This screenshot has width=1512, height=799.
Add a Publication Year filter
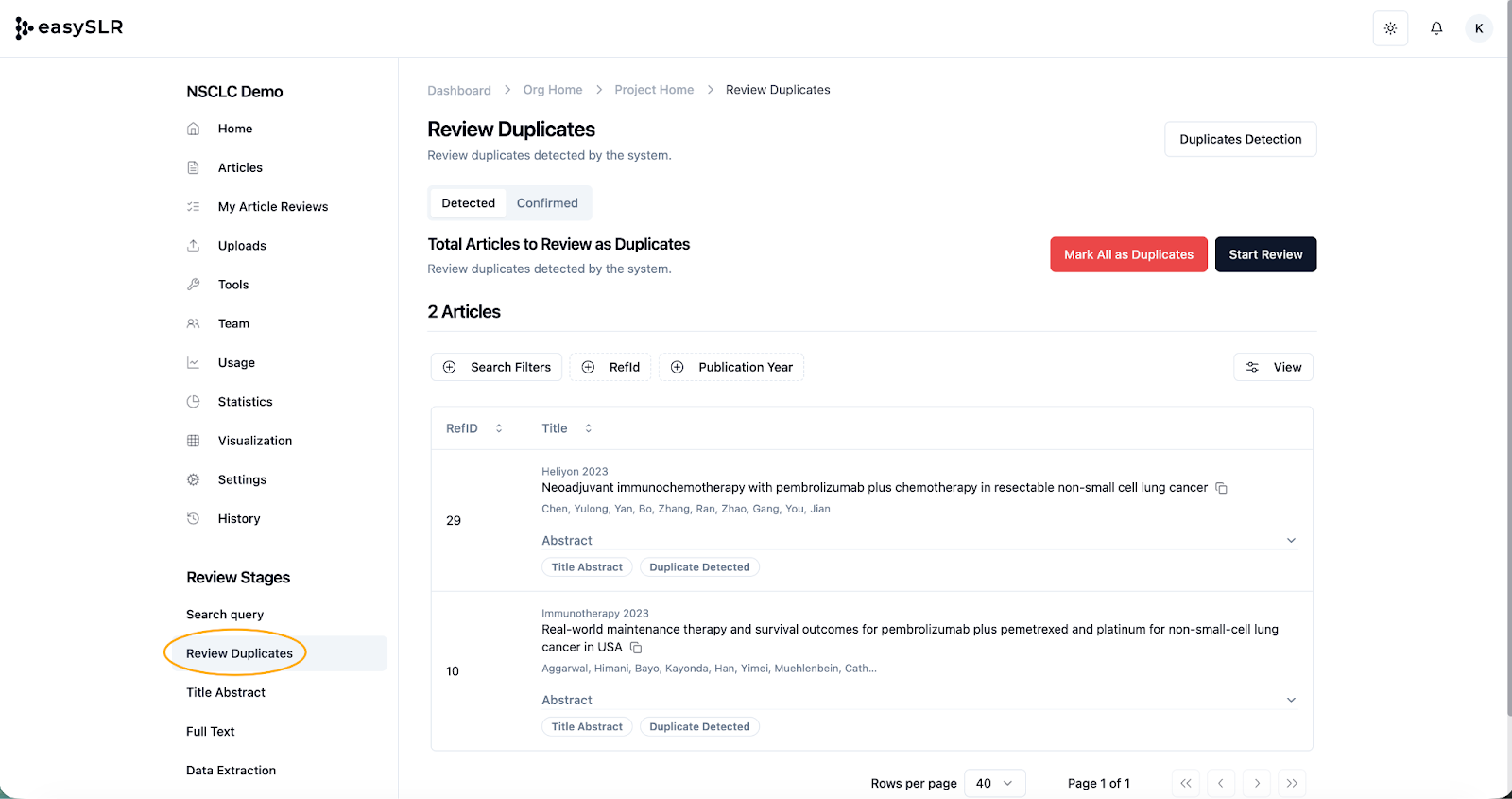[x=731, y=367]
